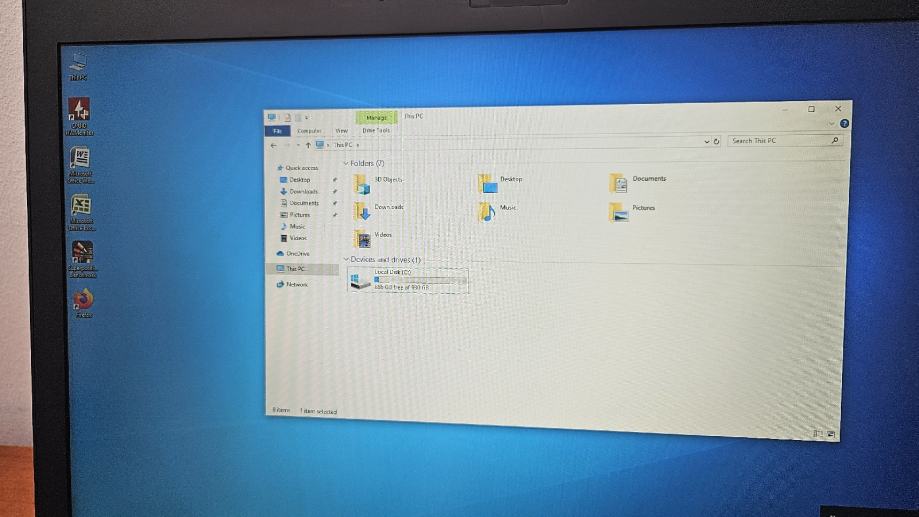Open the Drive Tools tab
The height and width of the screenshot is (517, 919).
coord(376,130)
